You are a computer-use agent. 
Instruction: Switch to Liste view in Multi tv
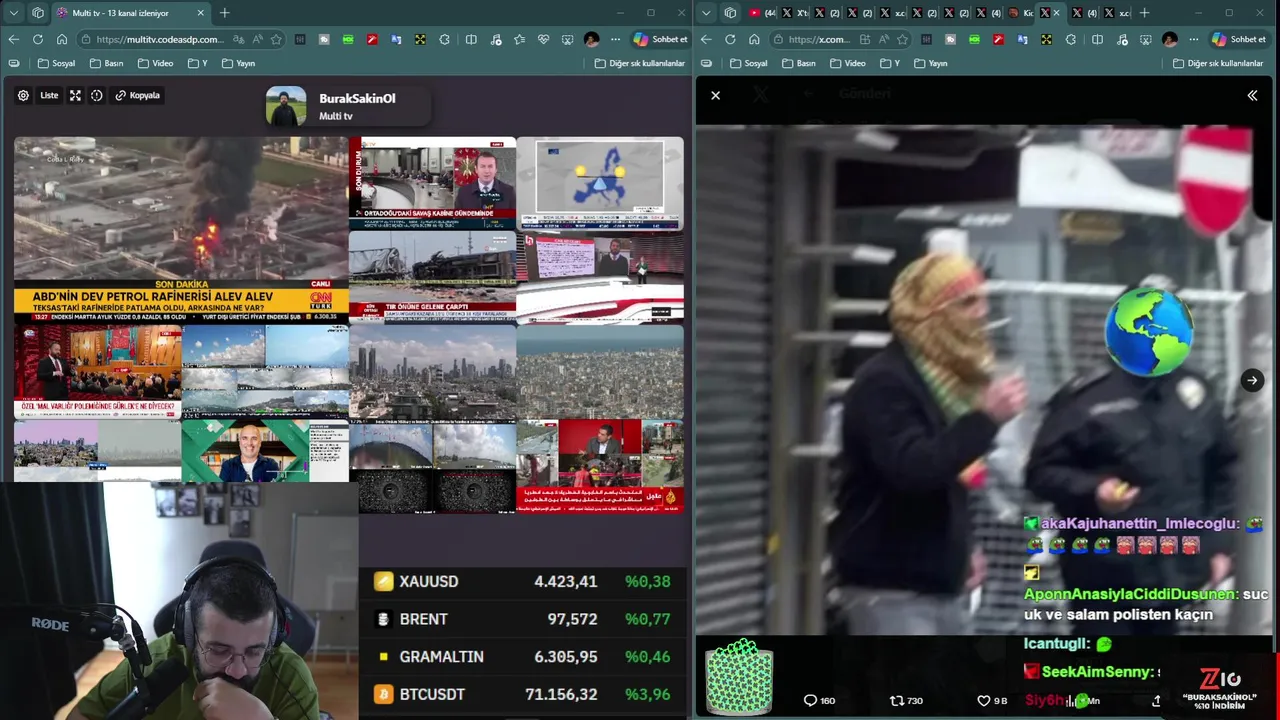pyautogui.click(x=49, y=96)
